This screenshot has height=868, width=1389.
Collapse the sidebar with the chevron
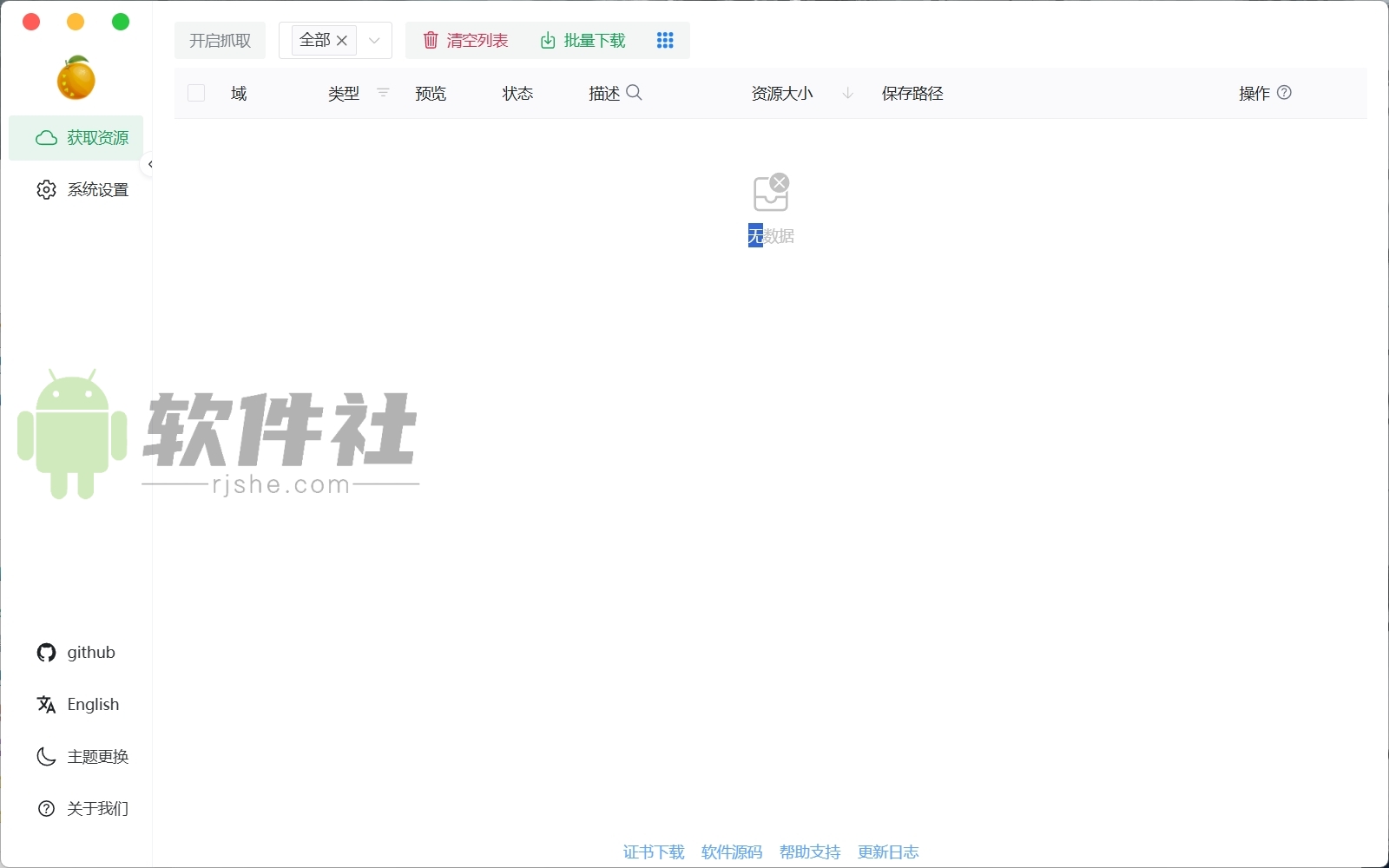coord(149,164)
